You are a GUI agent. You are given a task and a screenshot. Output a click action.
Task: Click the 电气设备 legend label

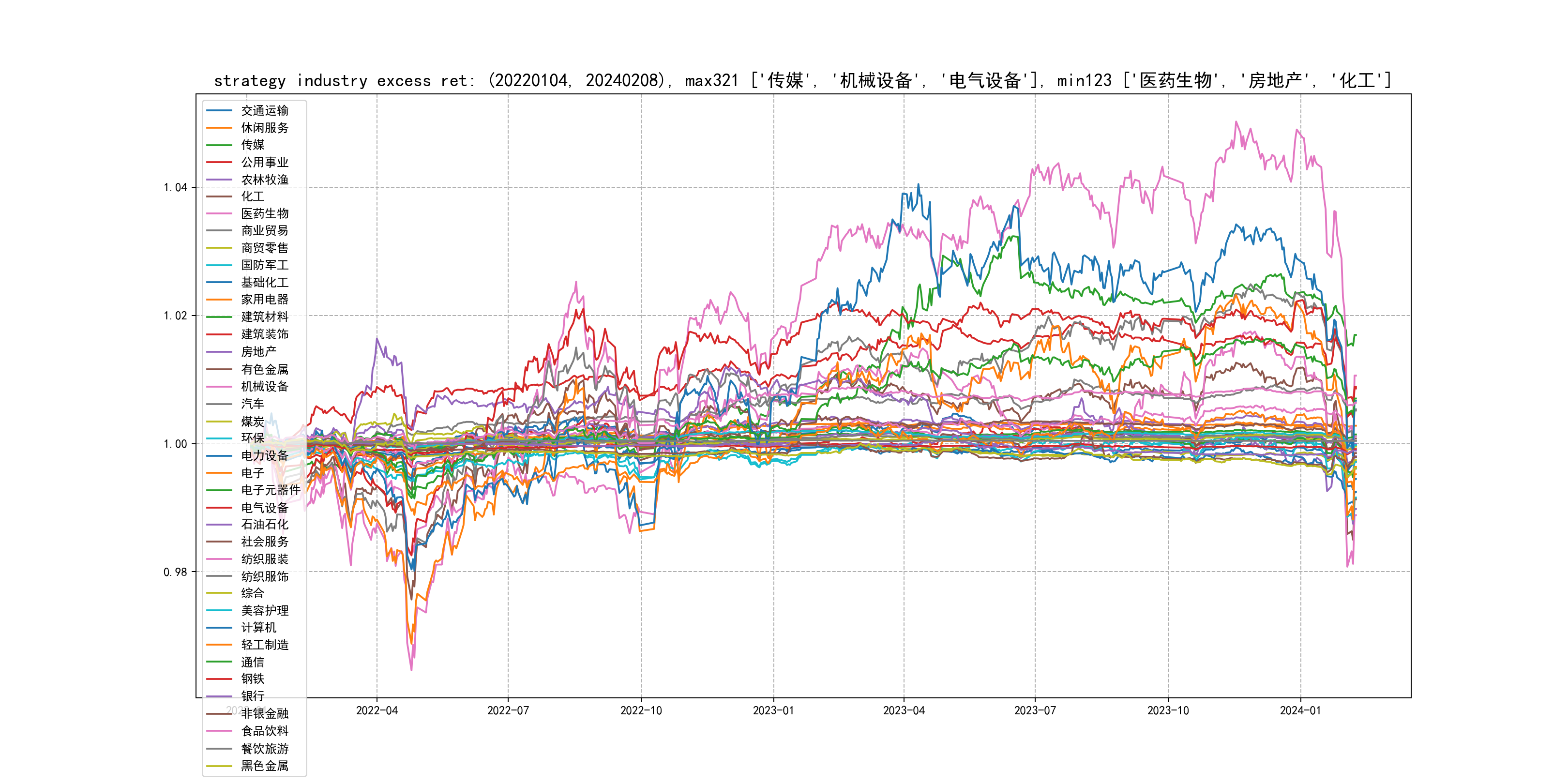[264, 508]
